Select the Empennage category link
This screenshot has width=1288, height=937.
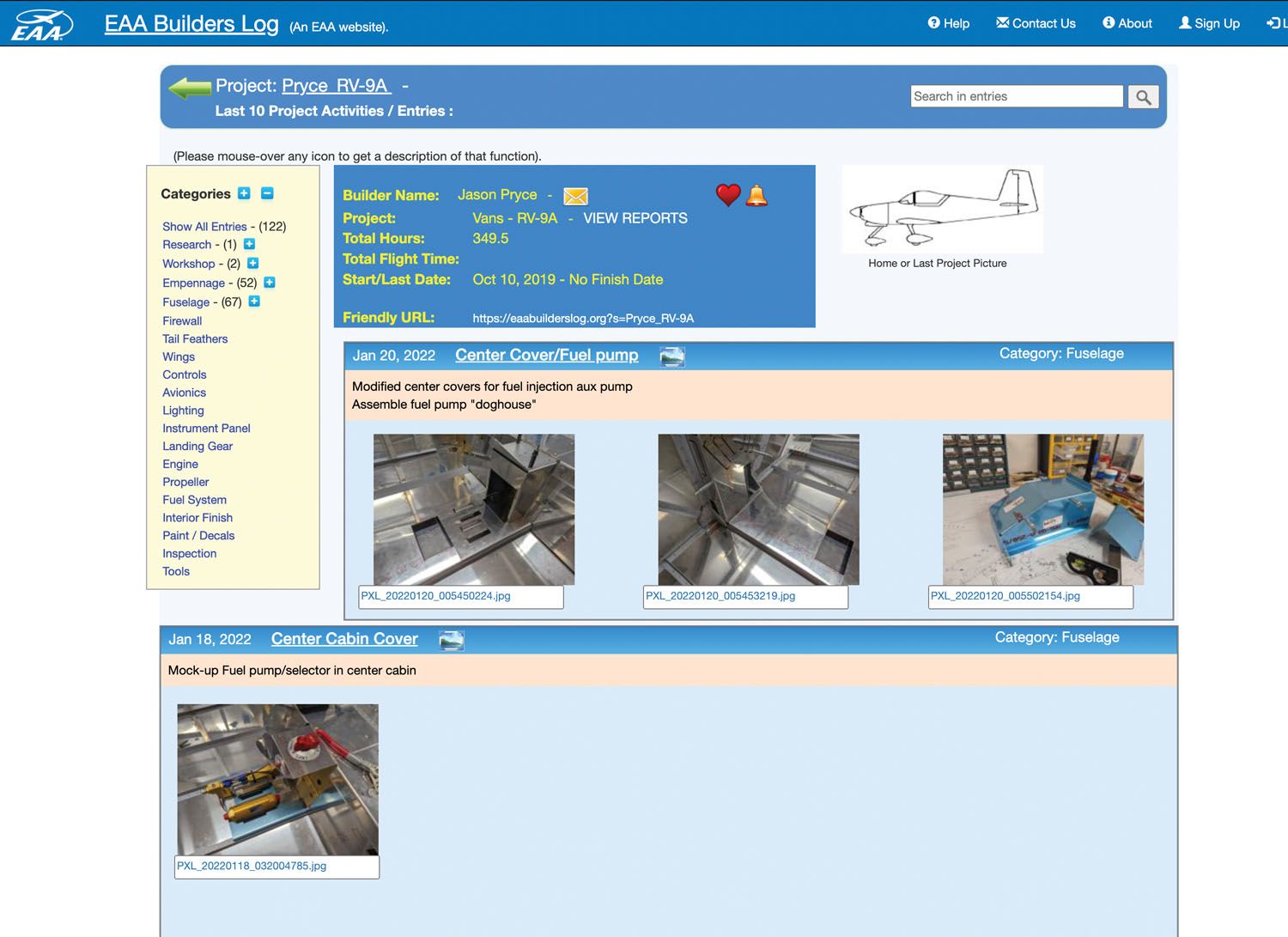click(193, 283)
